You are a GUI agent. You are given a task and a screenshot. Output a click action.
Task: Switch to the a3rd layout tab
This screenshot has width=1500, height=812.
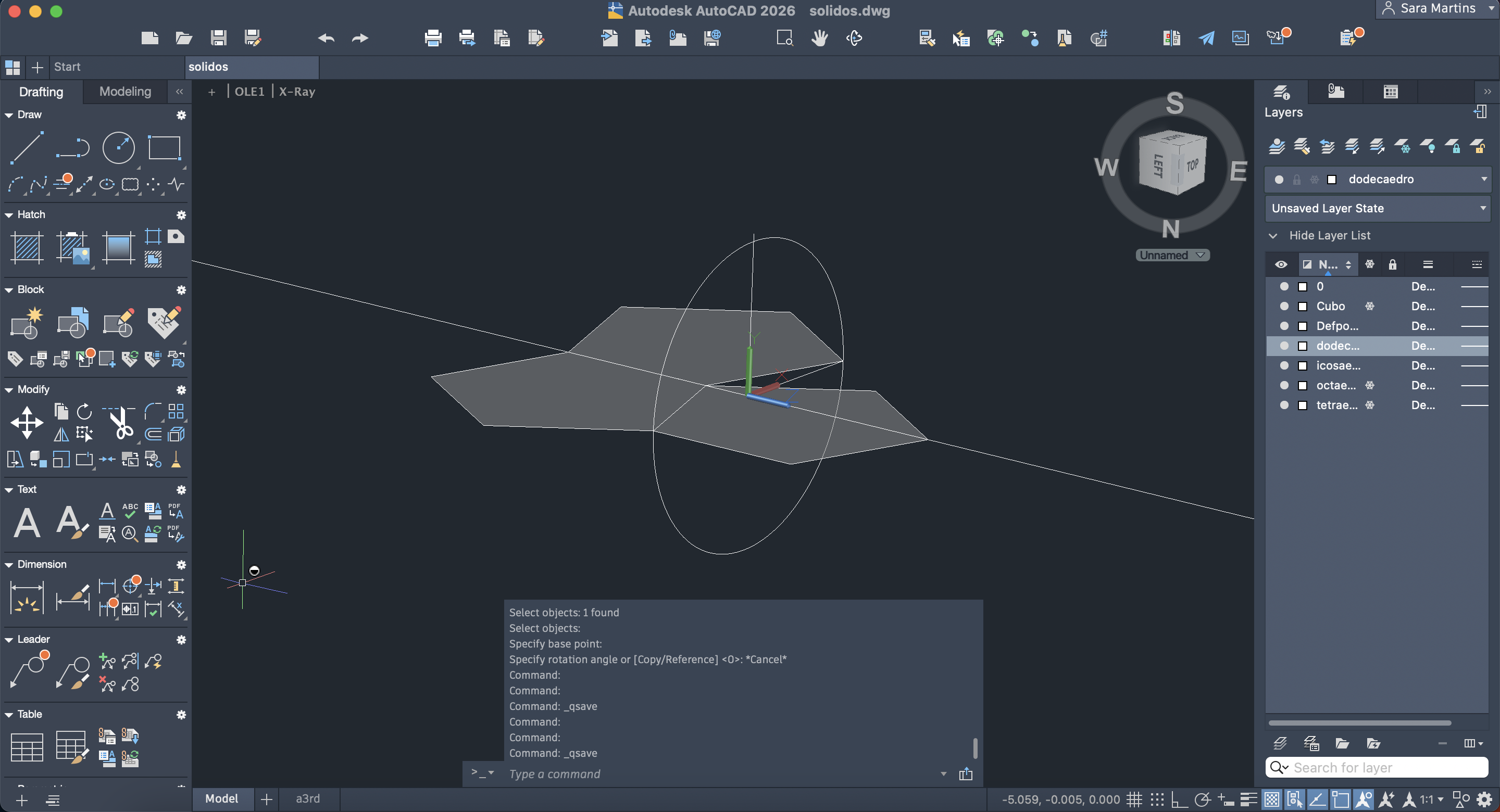(x=307, y=798)
